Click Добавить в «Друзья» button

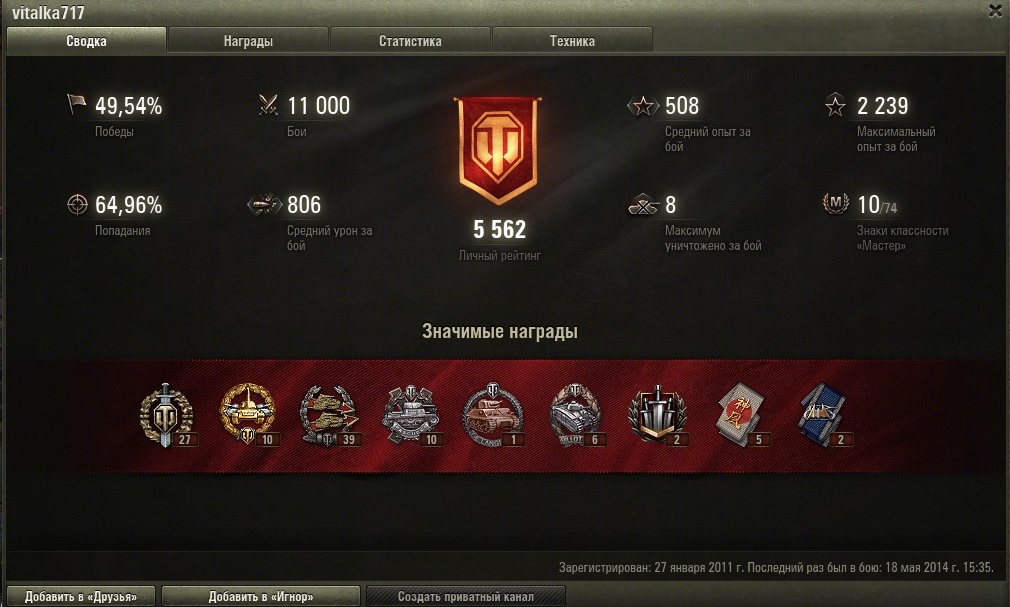click(81, 597)
